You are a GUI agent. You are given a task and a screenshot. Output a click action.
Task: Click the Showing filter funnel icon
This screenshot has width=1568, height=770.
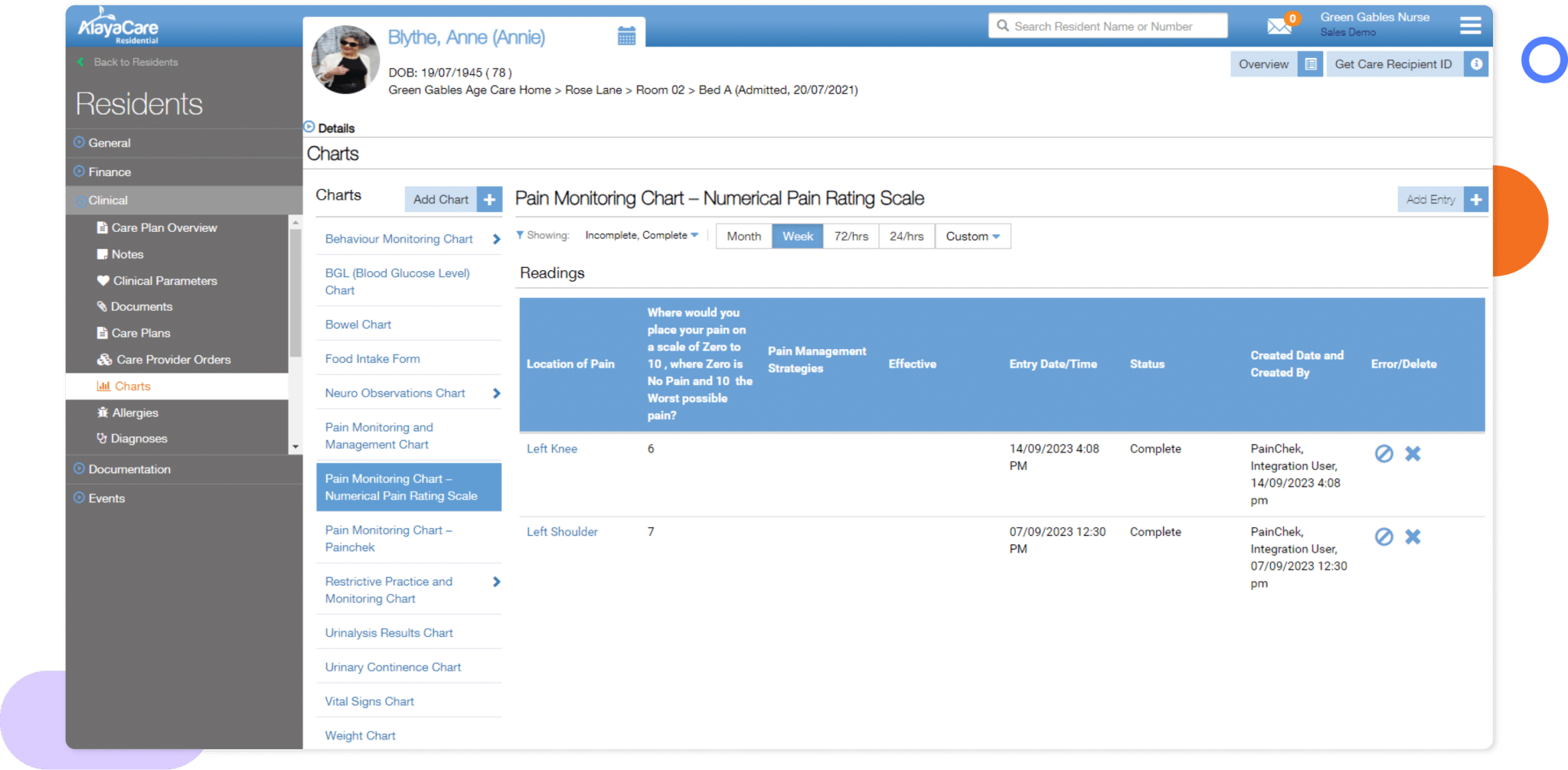click(520, 235)
